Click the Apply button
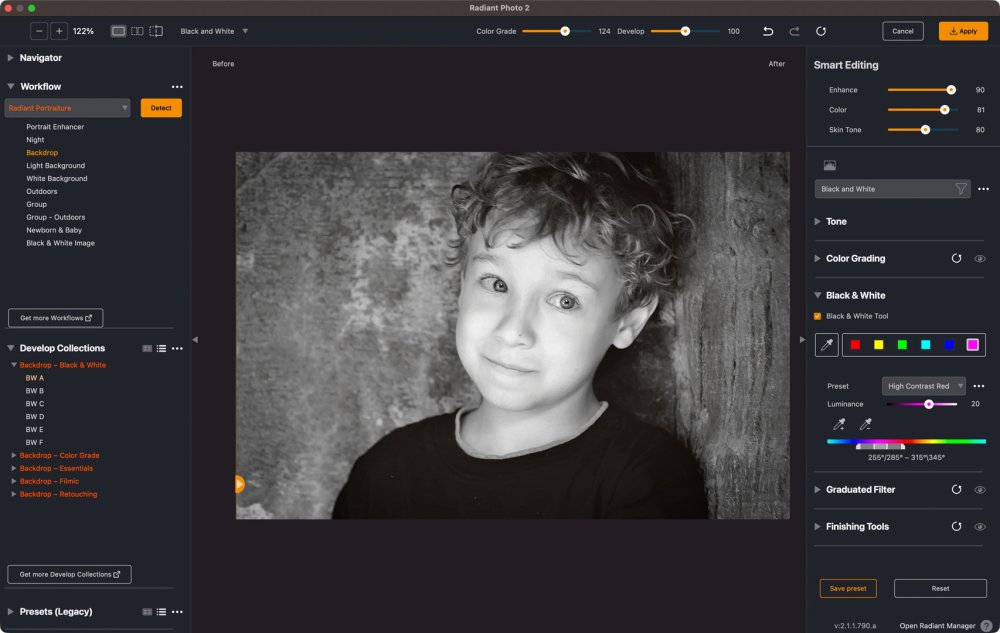The height and width of the screenshot is (633, 1000). coord(963,31)
